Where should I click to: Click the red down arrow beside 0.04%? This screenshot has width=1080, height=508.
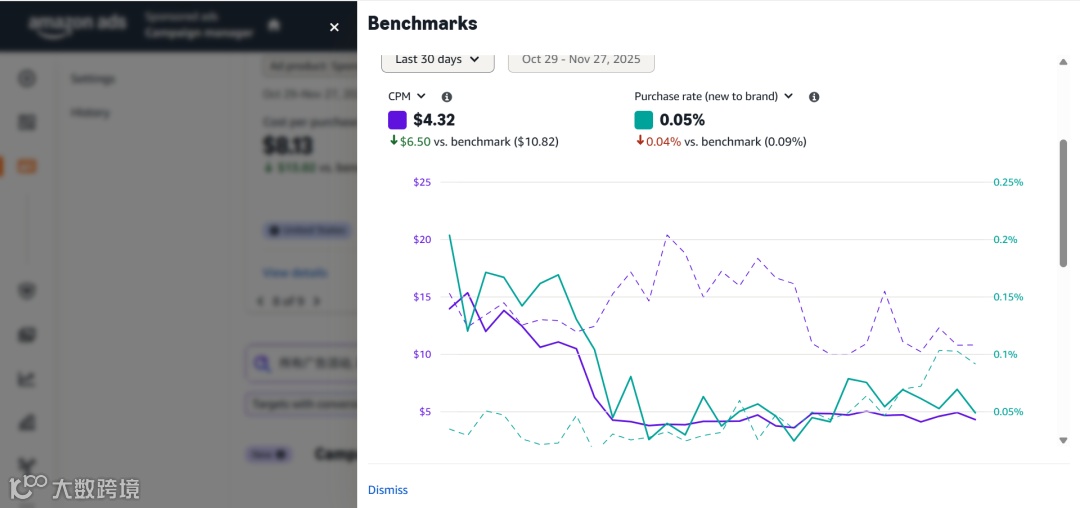coord(640,141)
